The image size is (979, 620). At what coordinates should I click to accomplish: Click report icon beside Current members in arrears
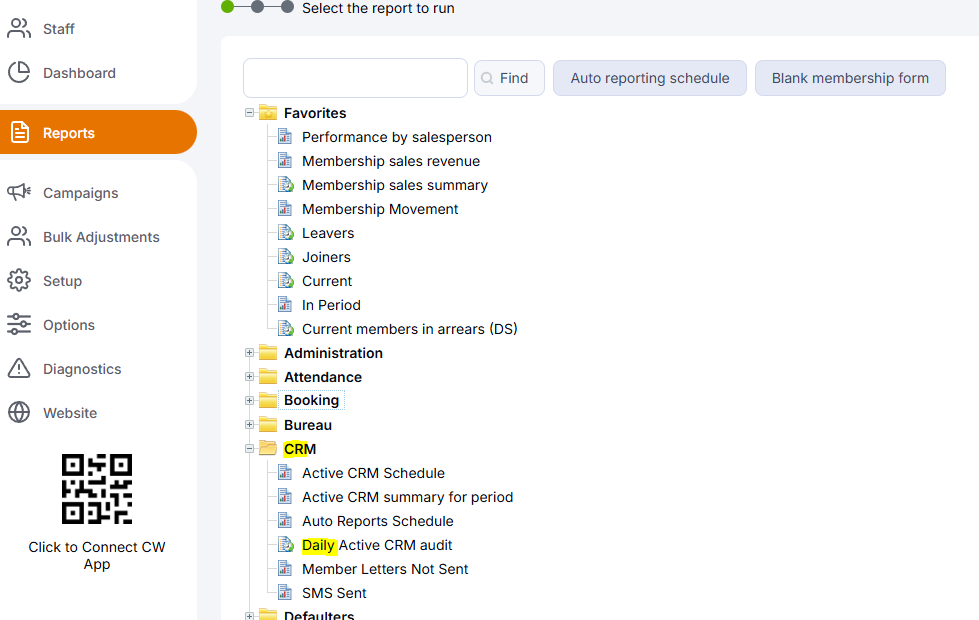[285, 328]
